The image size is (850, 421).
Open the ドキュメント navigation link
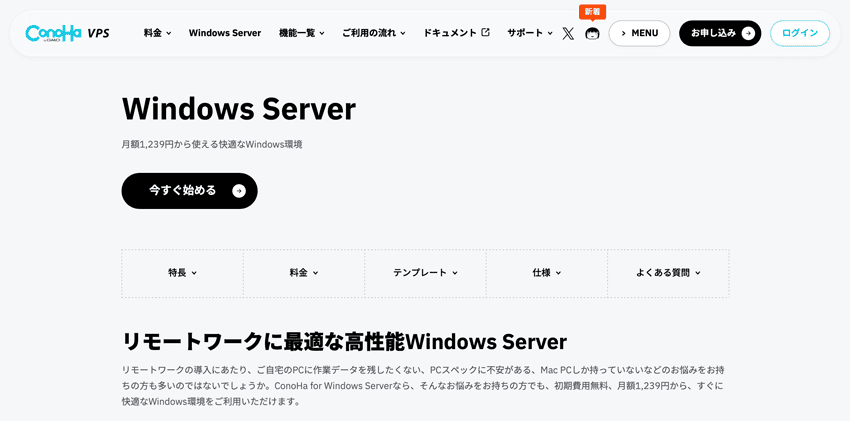tap(456, 33)
